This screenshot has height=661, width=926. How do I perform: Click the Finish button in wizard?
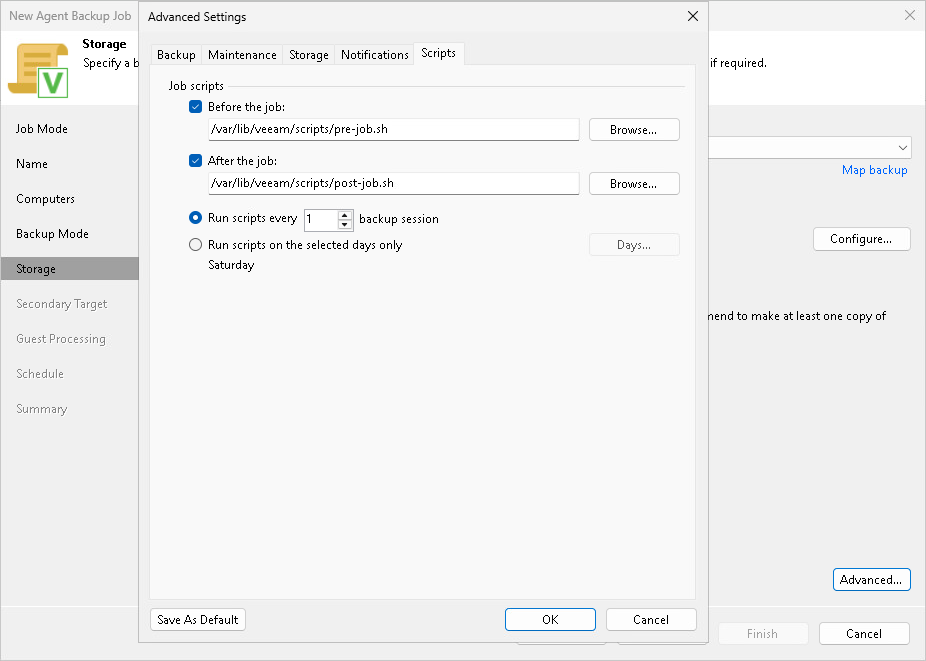point(763,634)
